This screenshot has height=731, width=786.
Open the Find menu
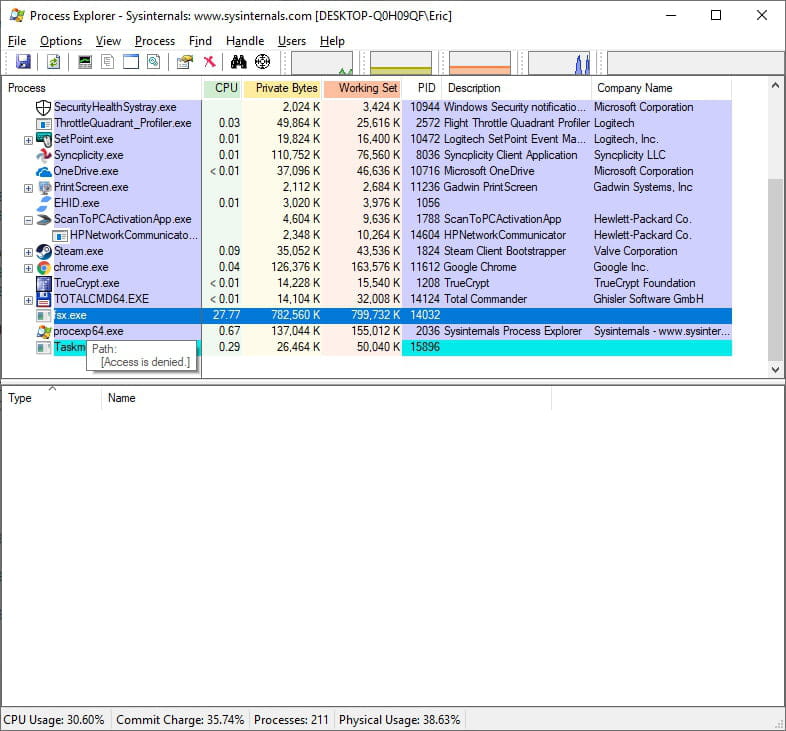pos(200,41)
